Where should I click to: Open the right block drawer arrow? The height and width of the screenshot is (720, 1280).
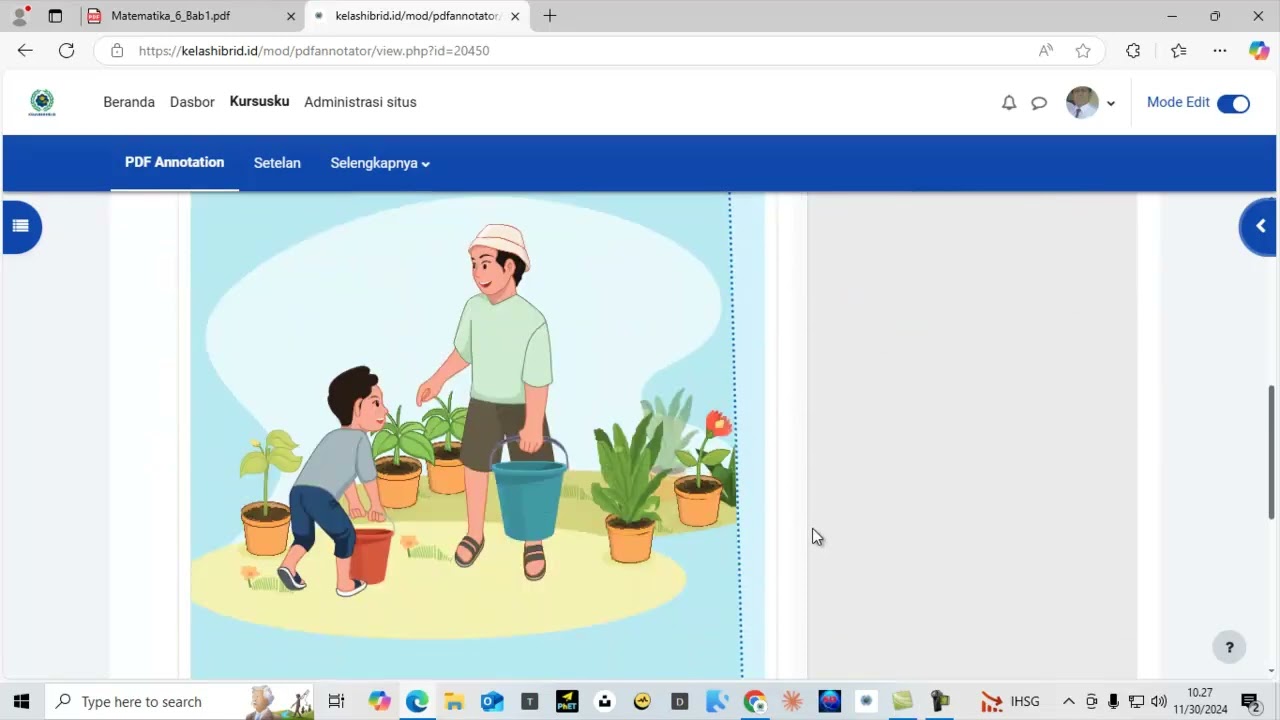(x=1259, y=226)
